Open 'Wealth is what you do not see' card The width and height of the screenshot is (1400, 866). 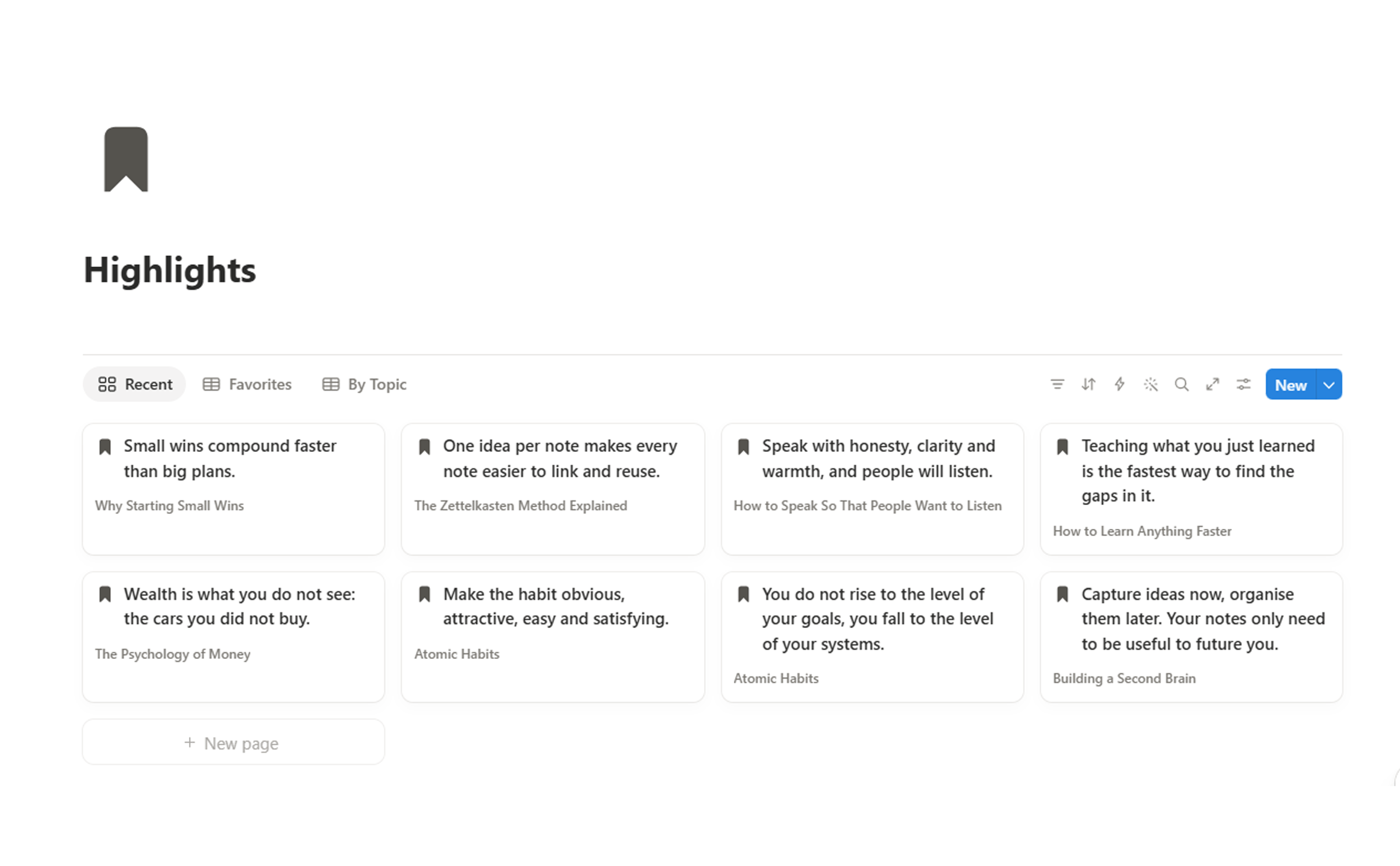point(233,637)
